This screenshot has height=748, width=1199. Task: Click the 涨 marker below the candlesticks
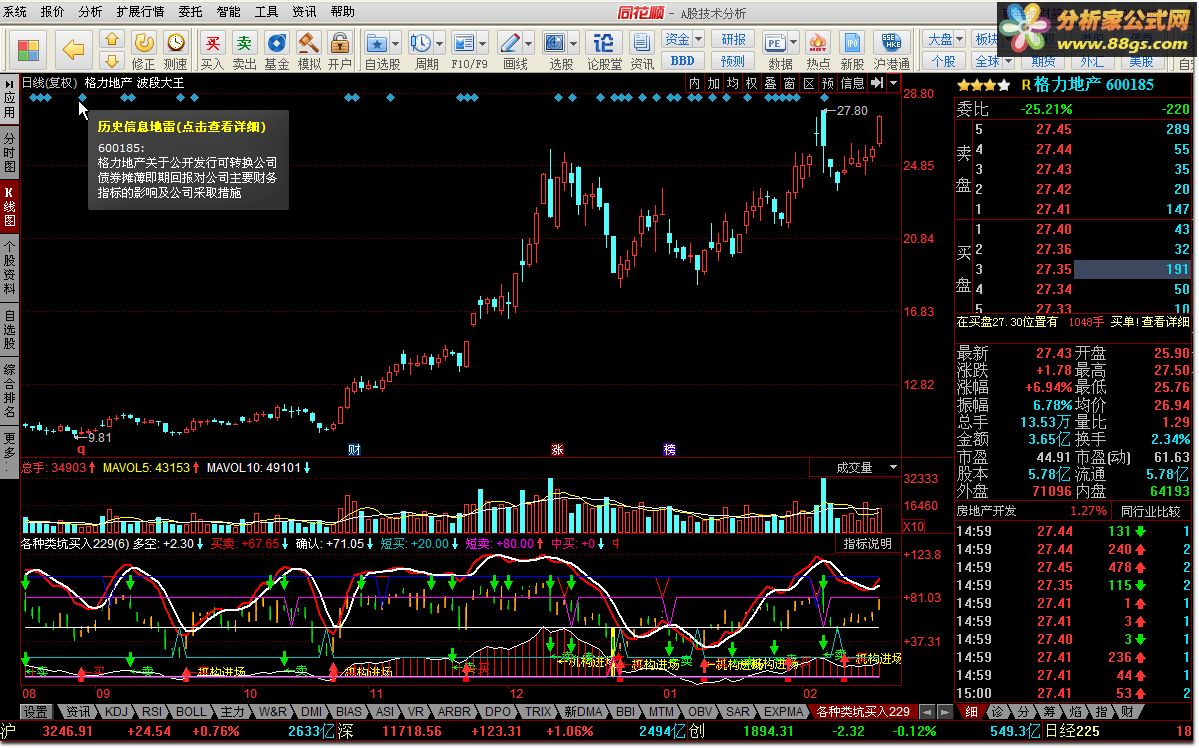[557, 450]
